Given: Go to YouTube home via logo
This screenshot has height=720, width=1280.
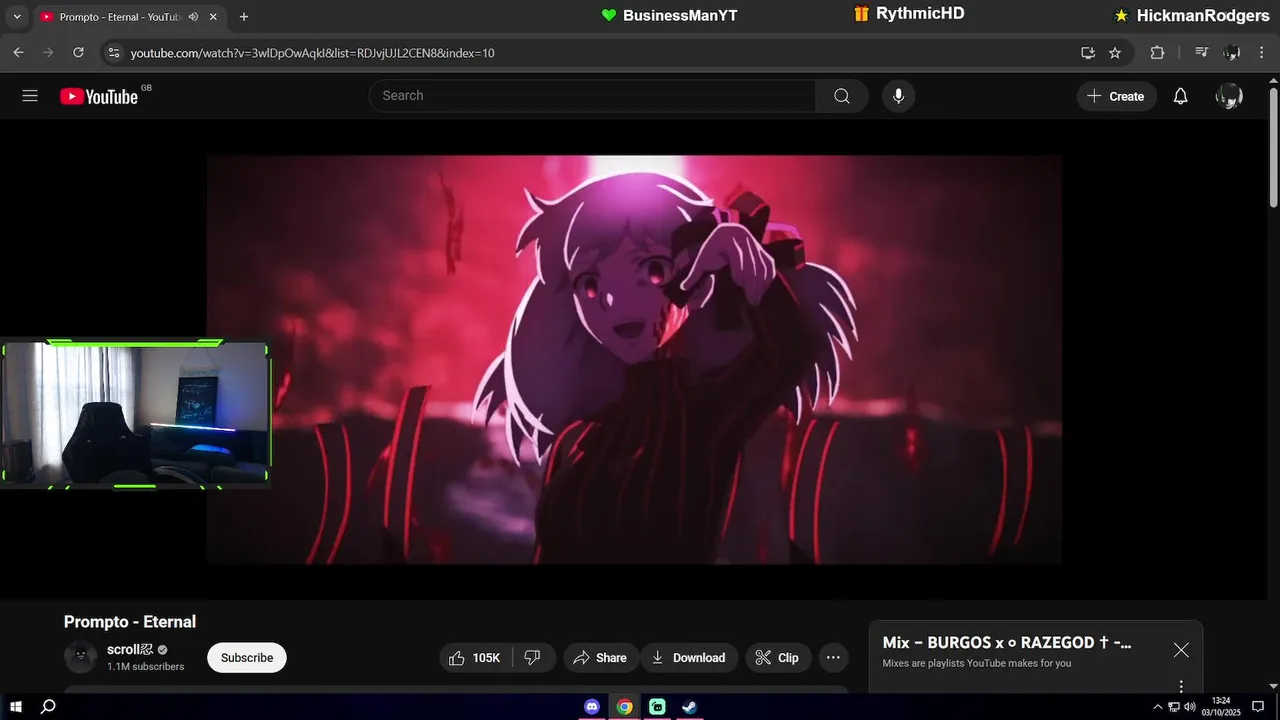Looking at the screenshot, I should [99, 96].
